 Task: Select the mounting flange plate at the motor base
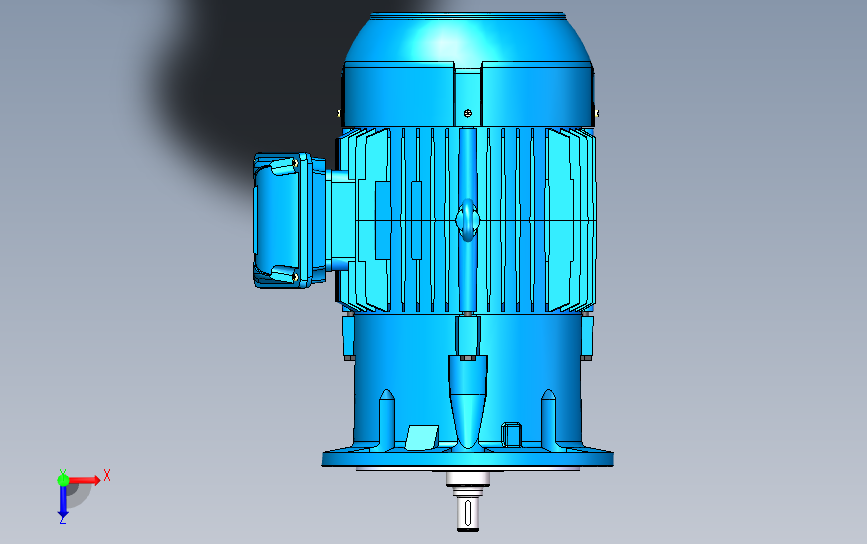(468, 458)
